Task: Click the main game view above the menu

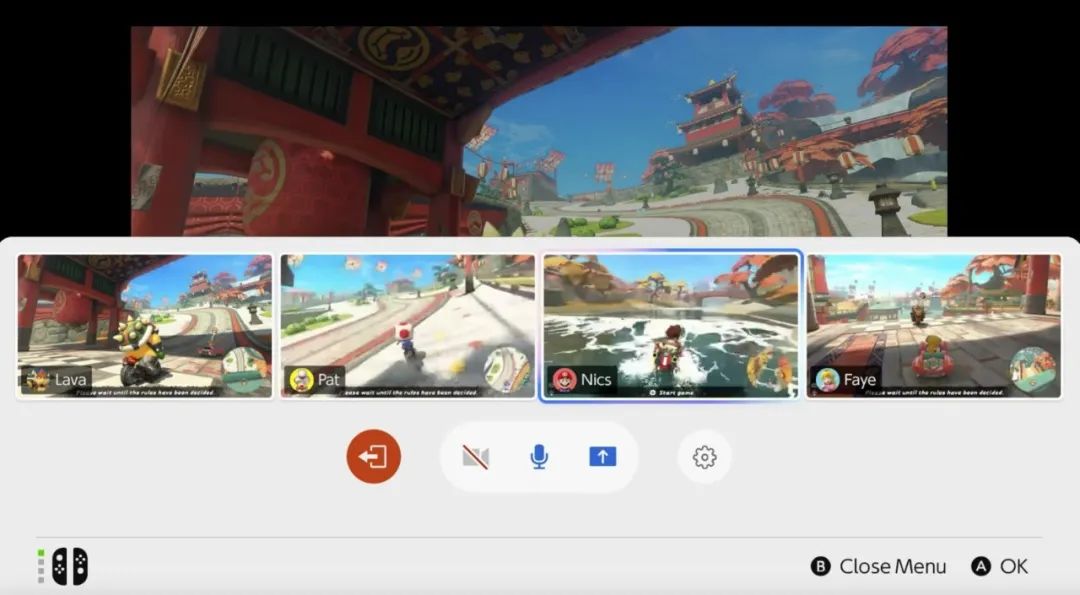Action: pyautogui.click(x=539, y=130)
